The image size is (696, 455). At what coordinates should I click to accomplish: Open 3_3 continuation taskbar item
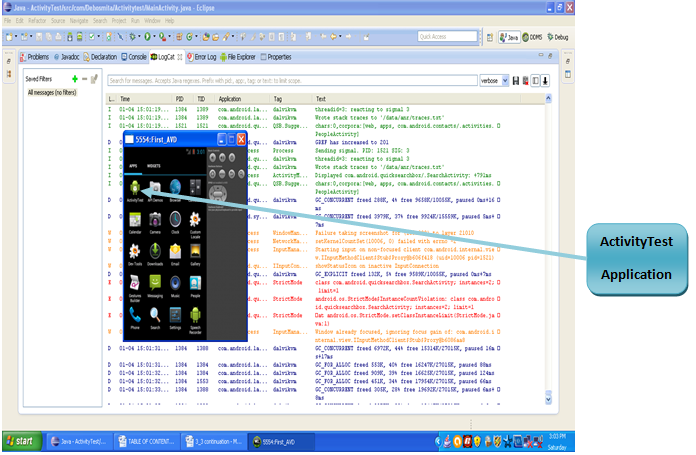click(213, 442)
